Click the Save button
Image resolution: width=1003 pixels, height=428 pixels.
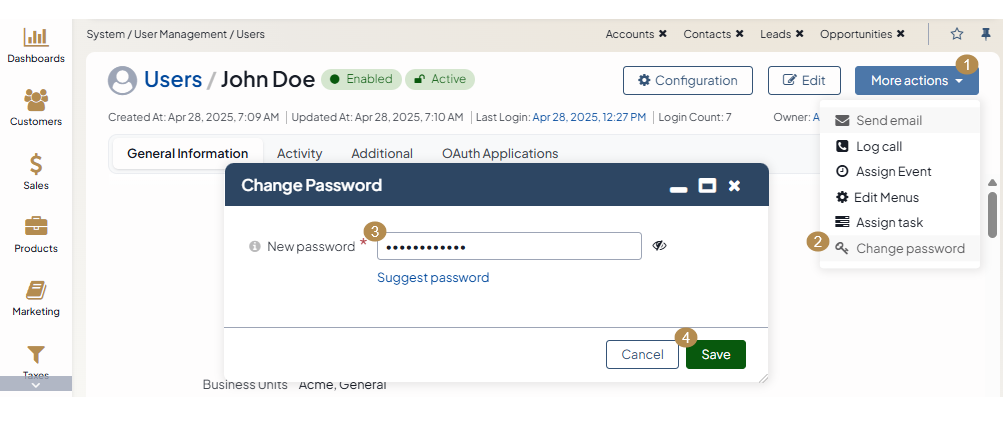point(715,354)
